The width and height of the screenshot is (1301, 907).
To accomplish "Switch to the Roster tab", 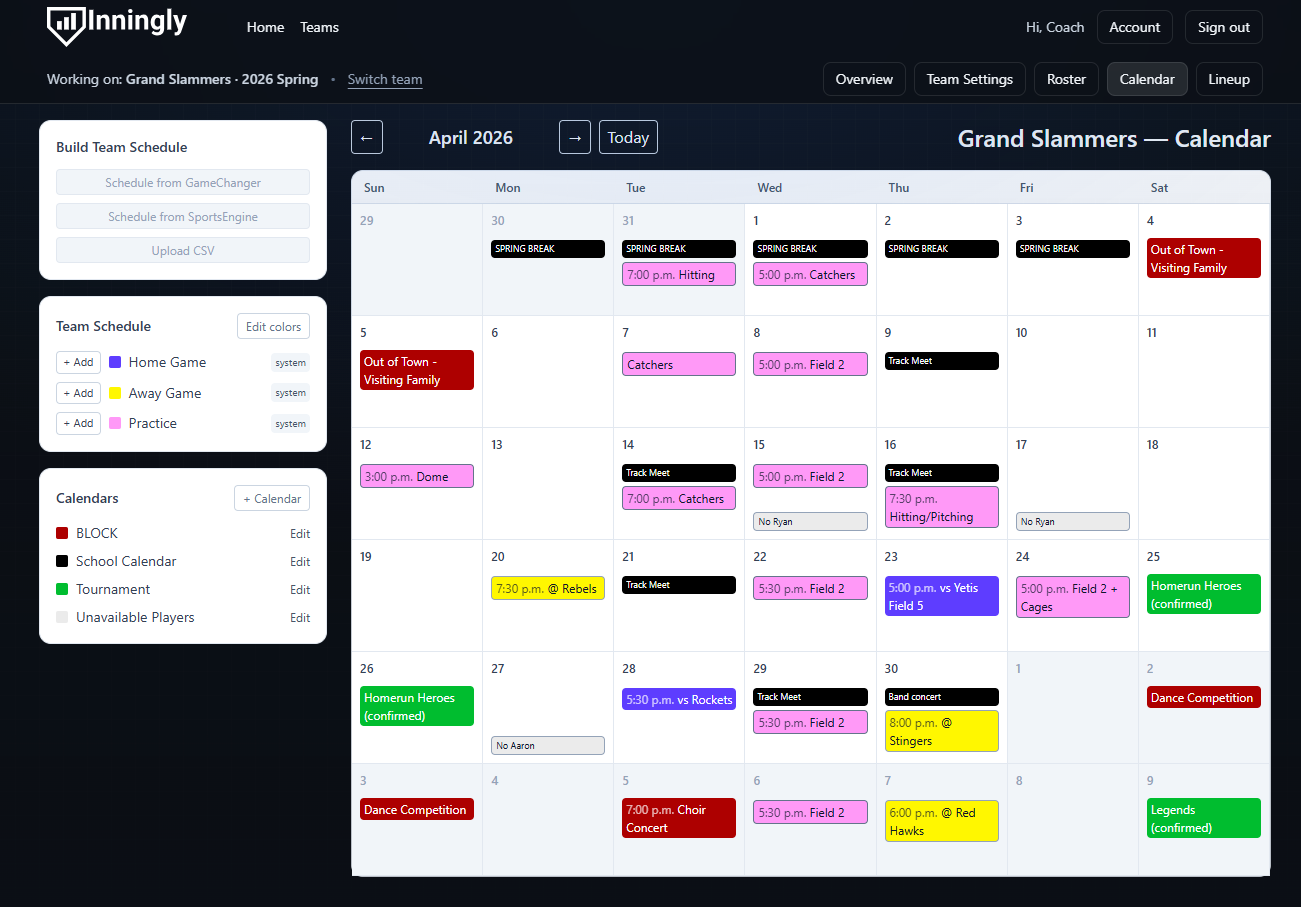I will coord(1066,79).
